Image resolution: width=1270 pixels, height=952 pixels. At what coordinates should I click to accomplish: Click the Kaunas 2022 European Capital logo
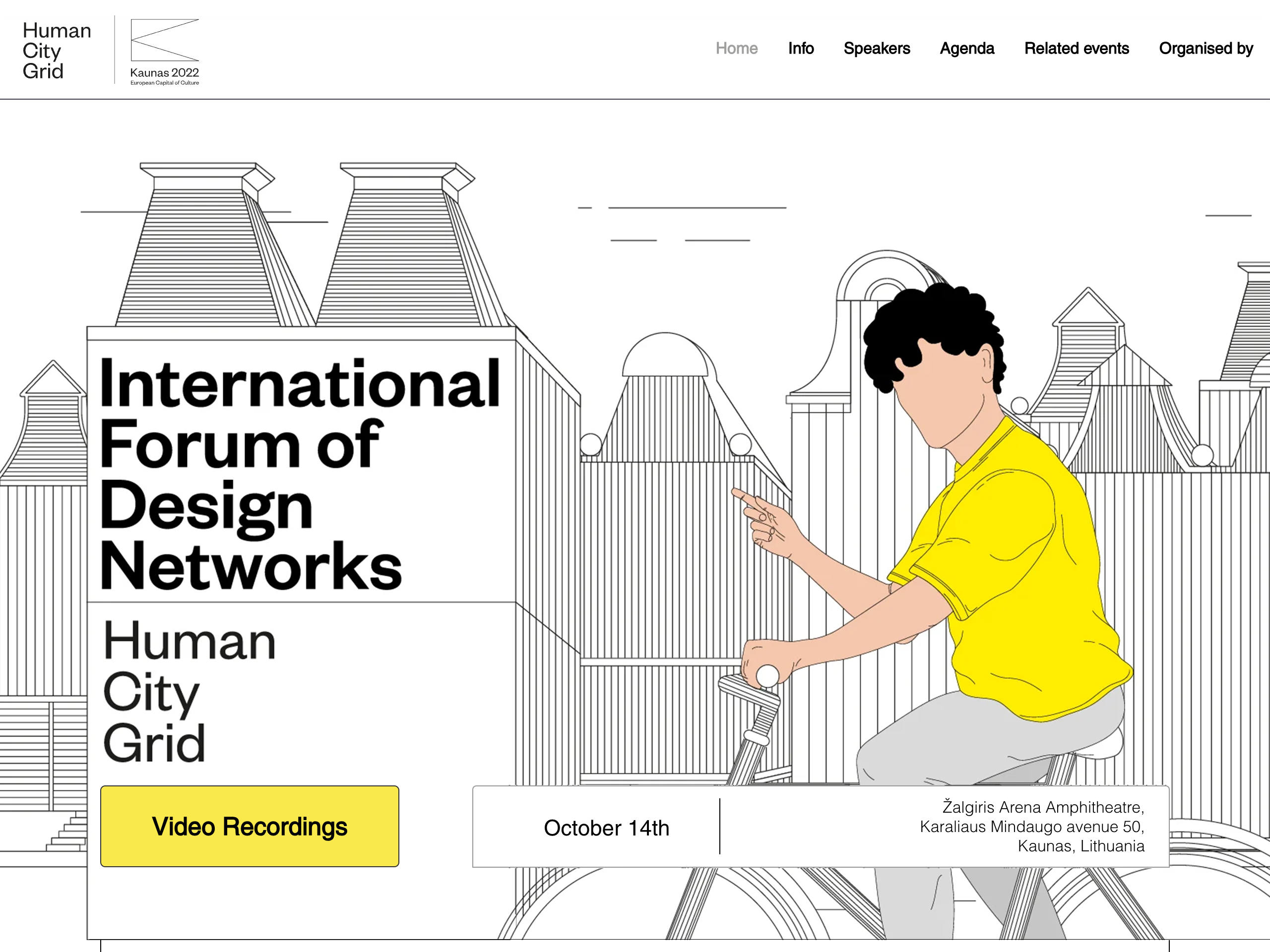(165, 52)
